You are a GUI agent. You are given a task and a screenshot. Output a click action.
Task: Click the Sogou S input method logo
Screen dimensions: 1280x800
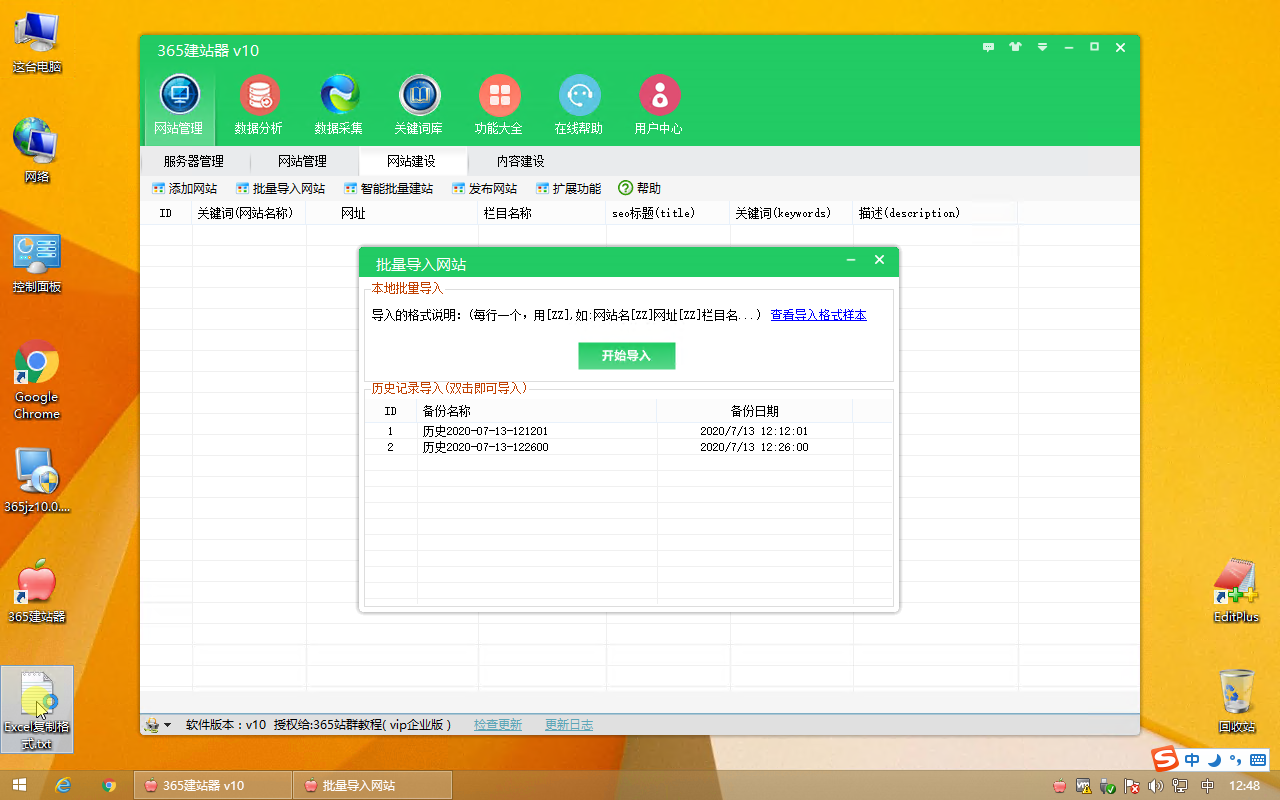tap(1165, 759)
